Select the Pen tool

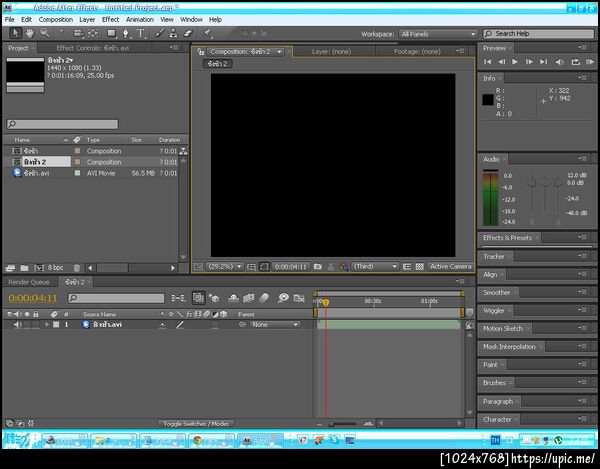pyautogui.click(x=126, y=33)
